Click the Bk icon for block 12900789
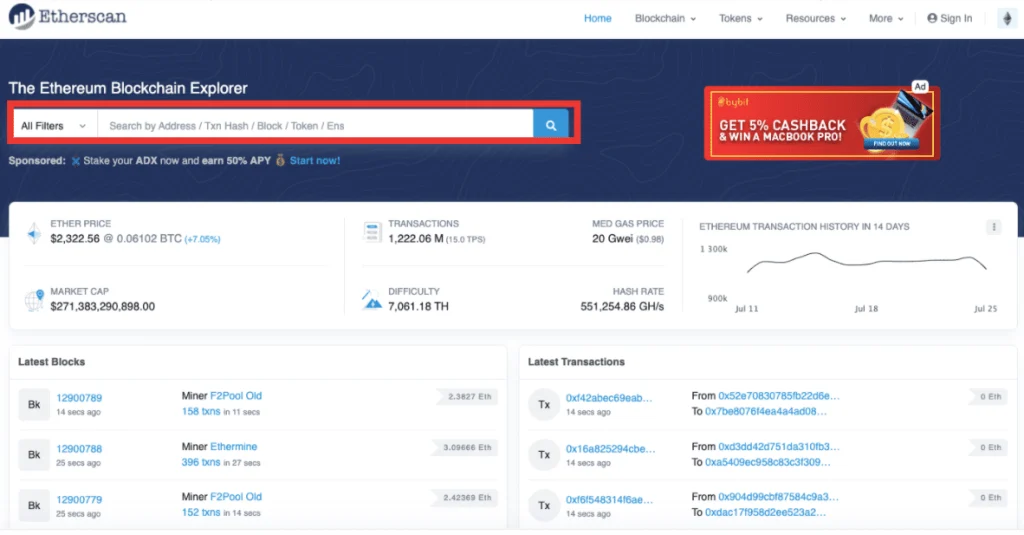The height and width of the screenshot is (535, 1024). pos(34,404)
